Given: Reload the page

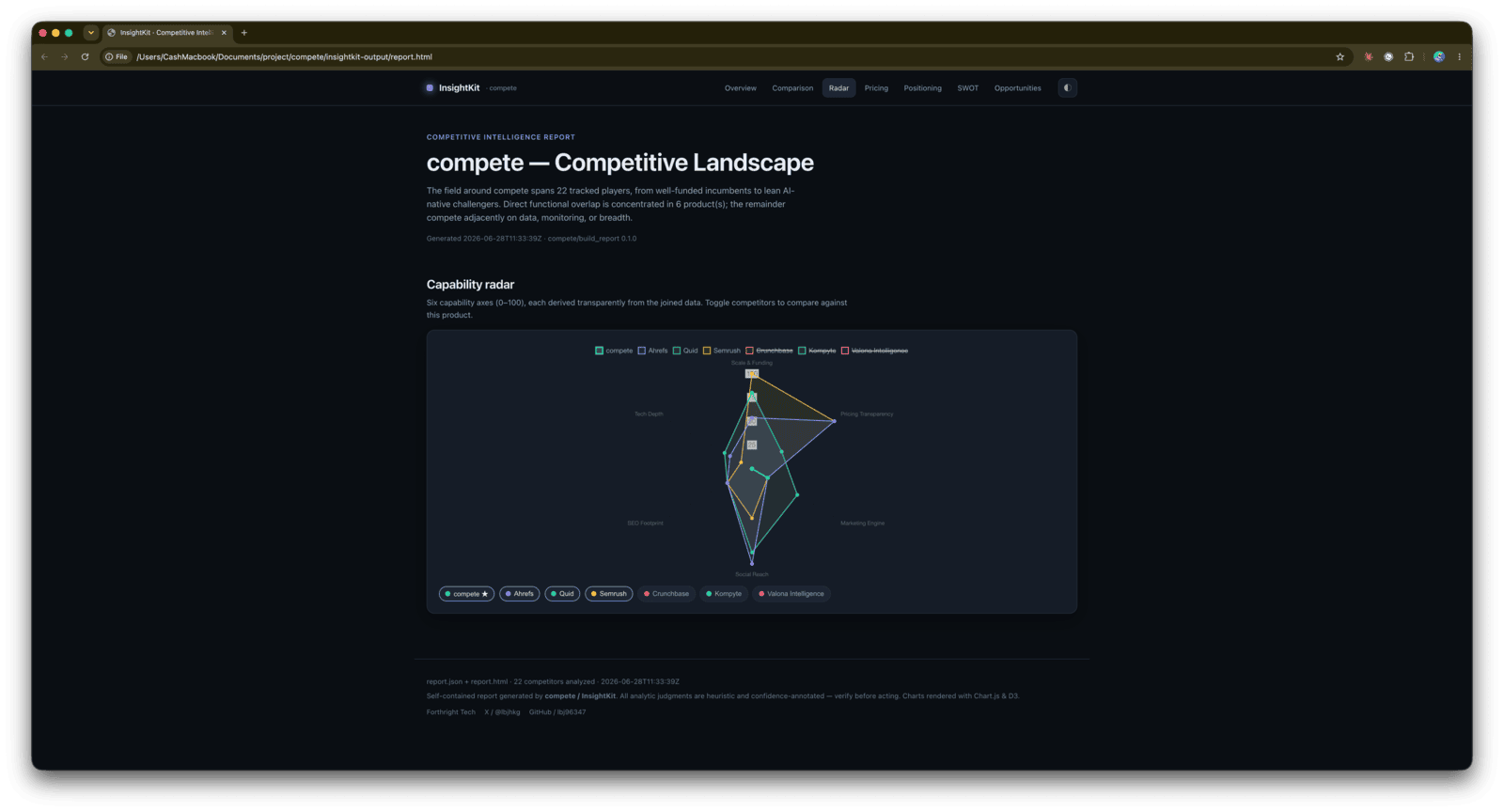Looking at the screenshot, I should (x=85, y=57).
